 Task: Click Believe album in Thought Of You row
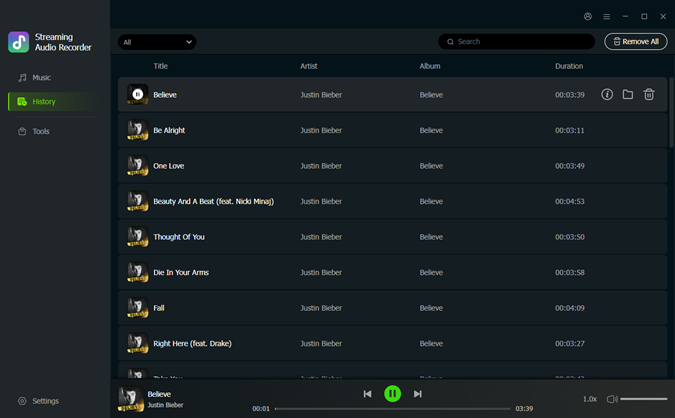pos(431,237)
